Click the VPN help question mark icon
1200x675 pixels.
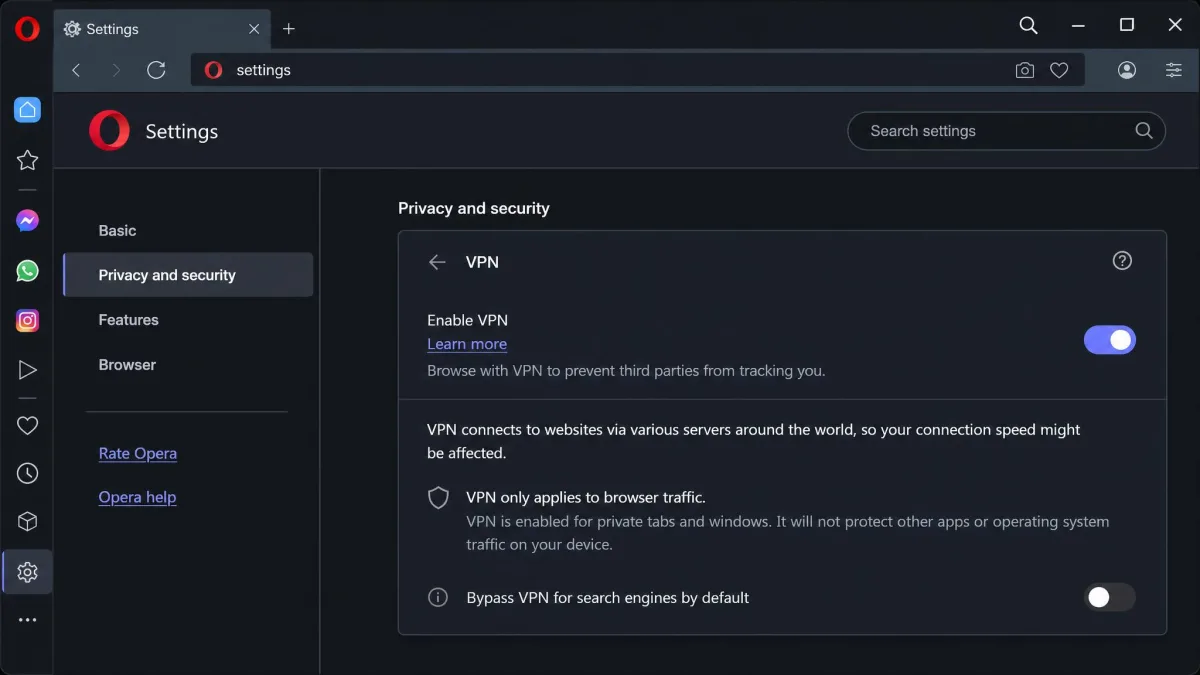click(1122, 261)
